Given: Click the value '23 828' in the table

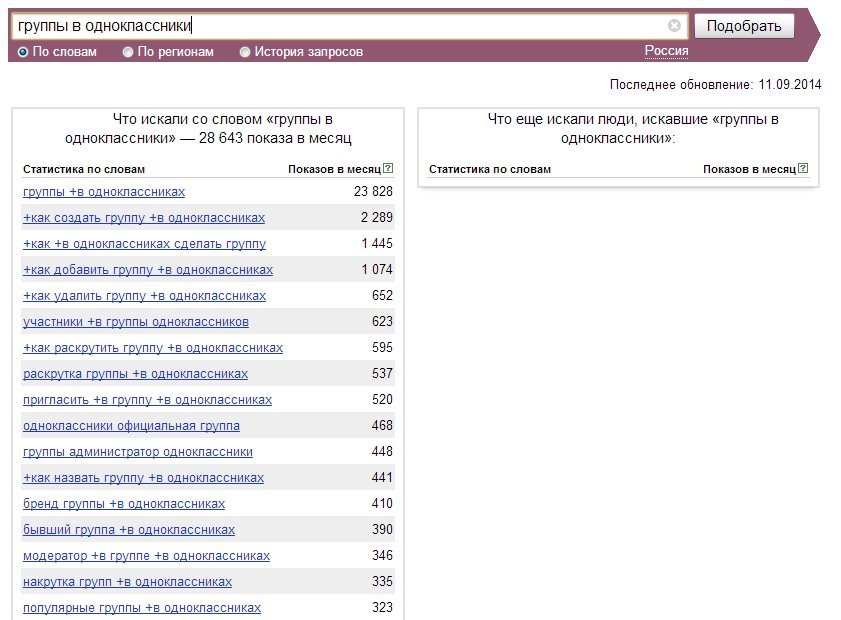Looking at the screenshot, I should pyautogui.click(x=373, y=191).
